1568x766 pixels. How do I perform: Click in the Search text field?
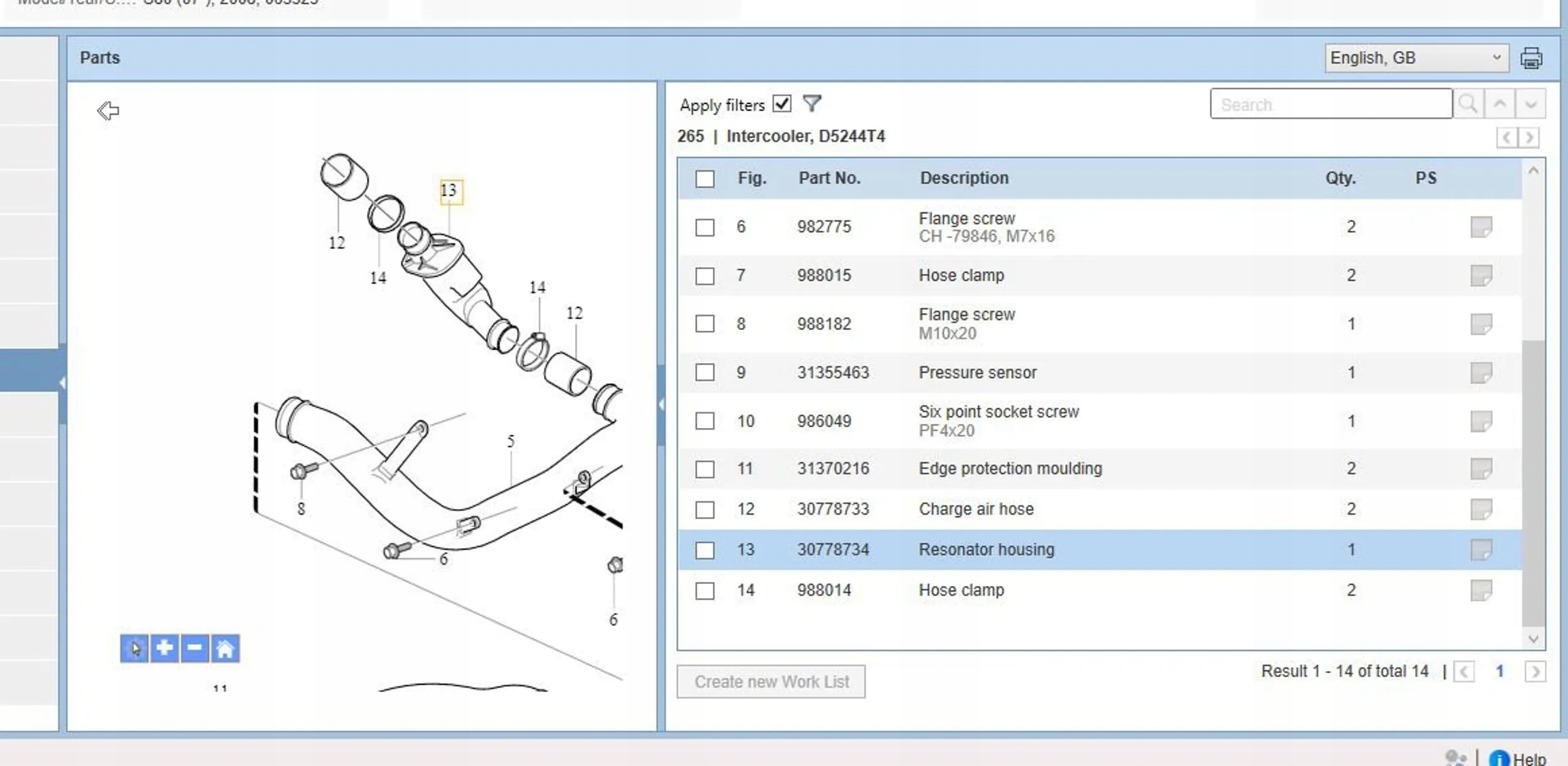1330,104
